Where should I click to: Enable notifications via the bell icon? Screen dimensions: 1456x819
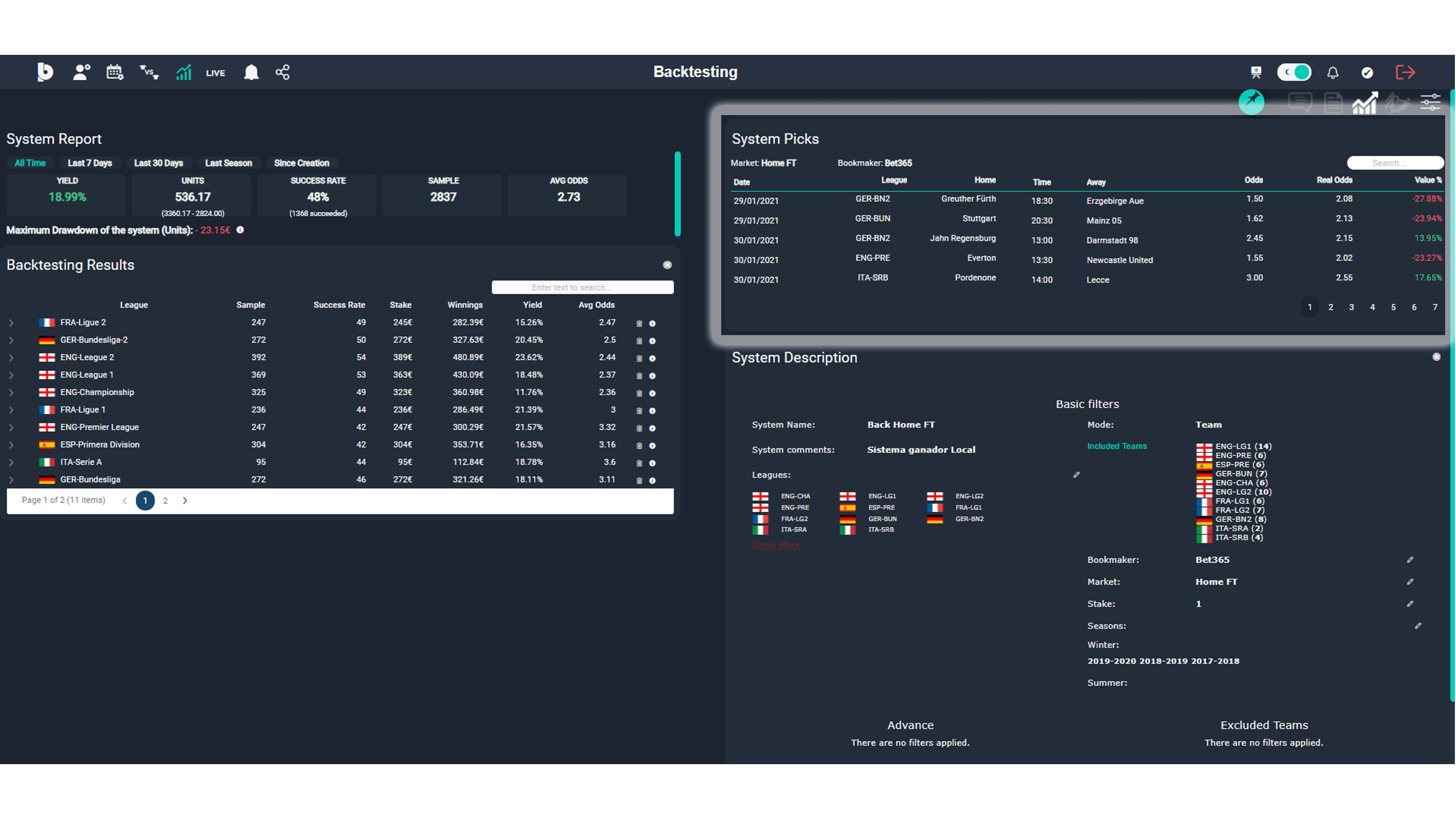tap(1332, 72)
